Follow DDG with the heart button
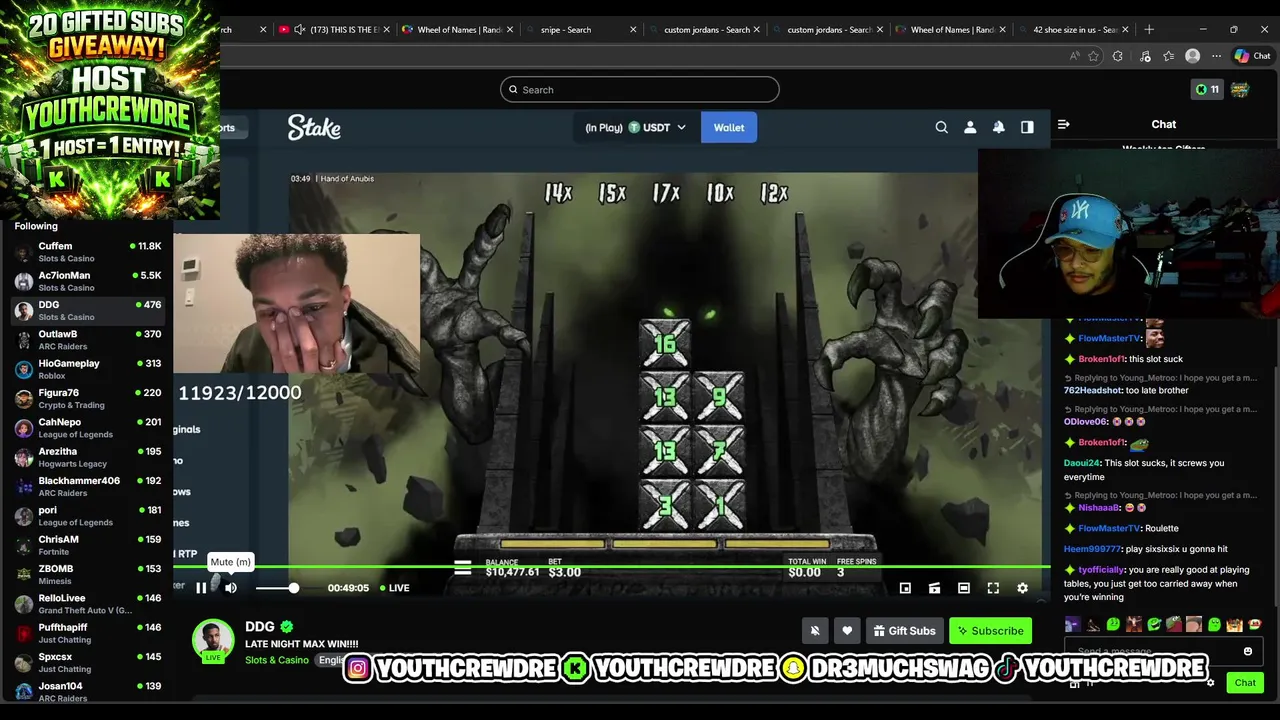Image resolution: width=1280 pixels, height=720 pixels. 847,631
